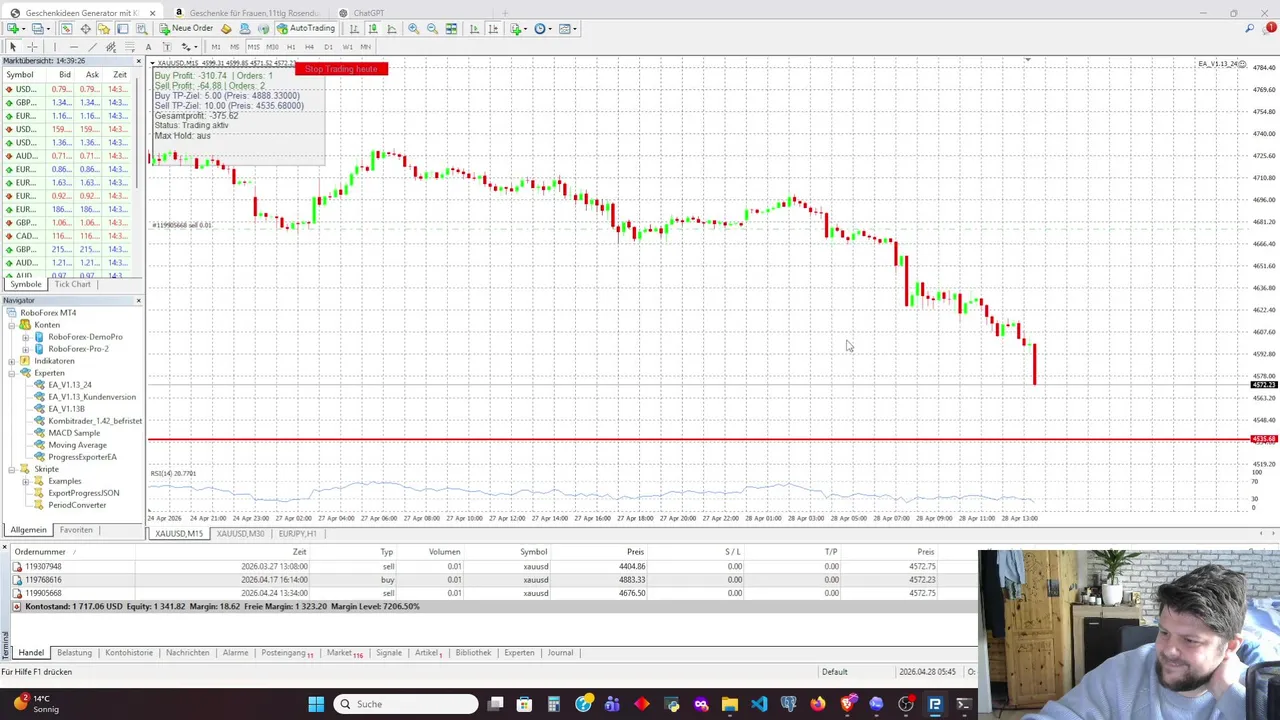Toggle the Data Window crosshair icon
Viewport: 1280px width, 720px height.
pyautogui.click(x=85, y=28)
